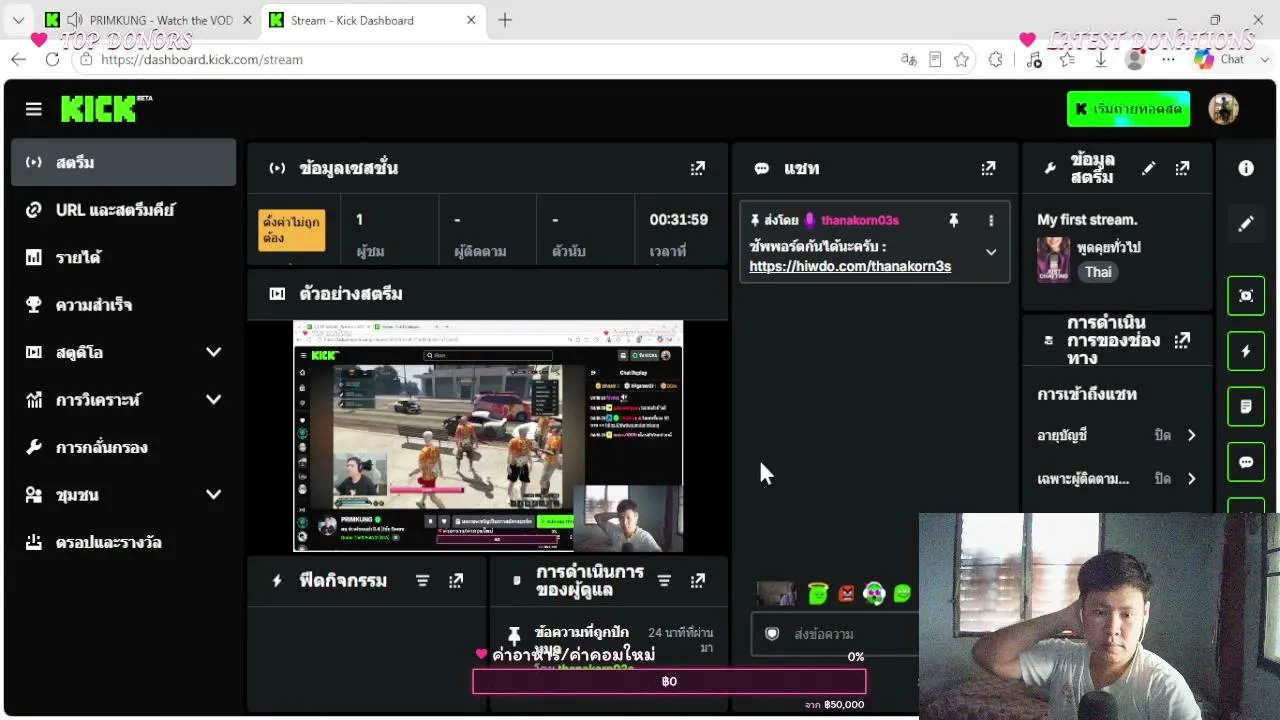Open the browser downloads icon
The height and width of the screenshot is (720, 1280).
[1101, 59]
